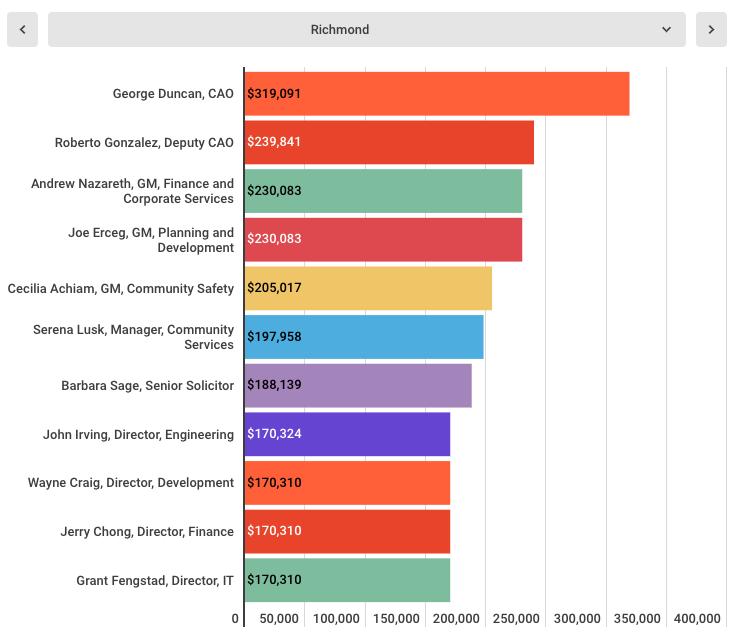The width and height of the screenshot is (749, 643).
Task: Click John Irving's $170,324 bar
Action: [347, 434]
